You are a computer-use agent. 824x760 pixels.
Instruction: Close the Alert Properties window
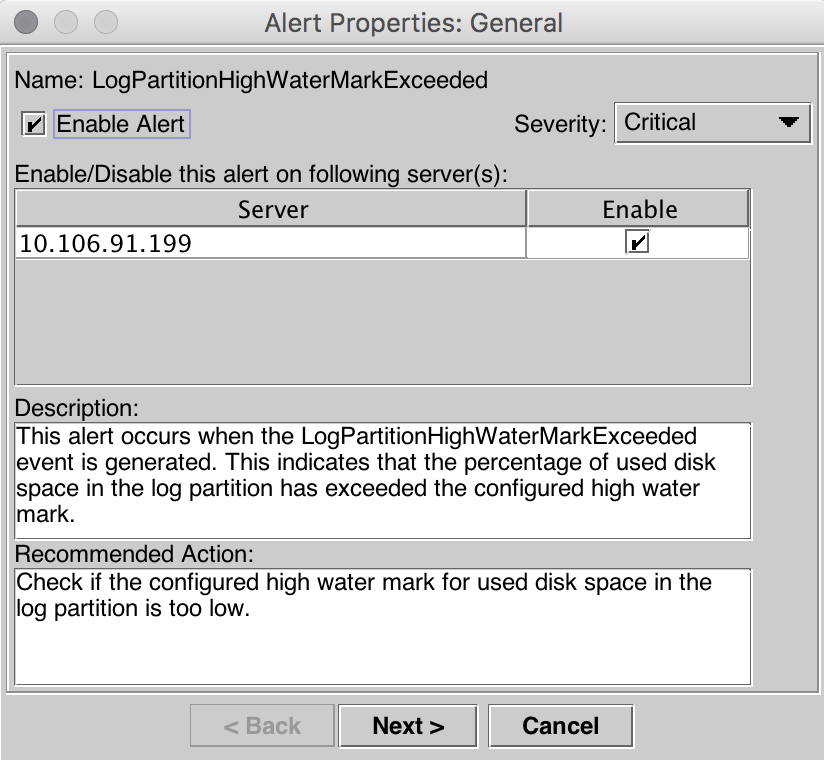[x=30, y=21]
